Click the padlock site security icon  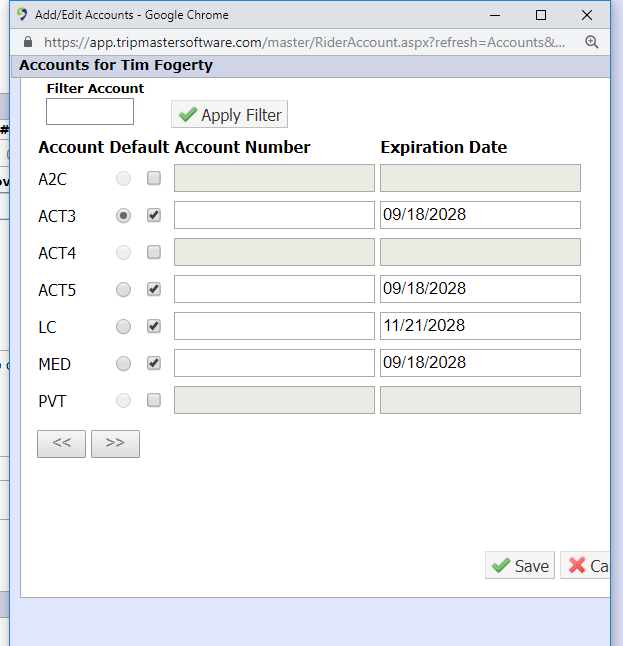pyautogui.click(x=28, y=42)
